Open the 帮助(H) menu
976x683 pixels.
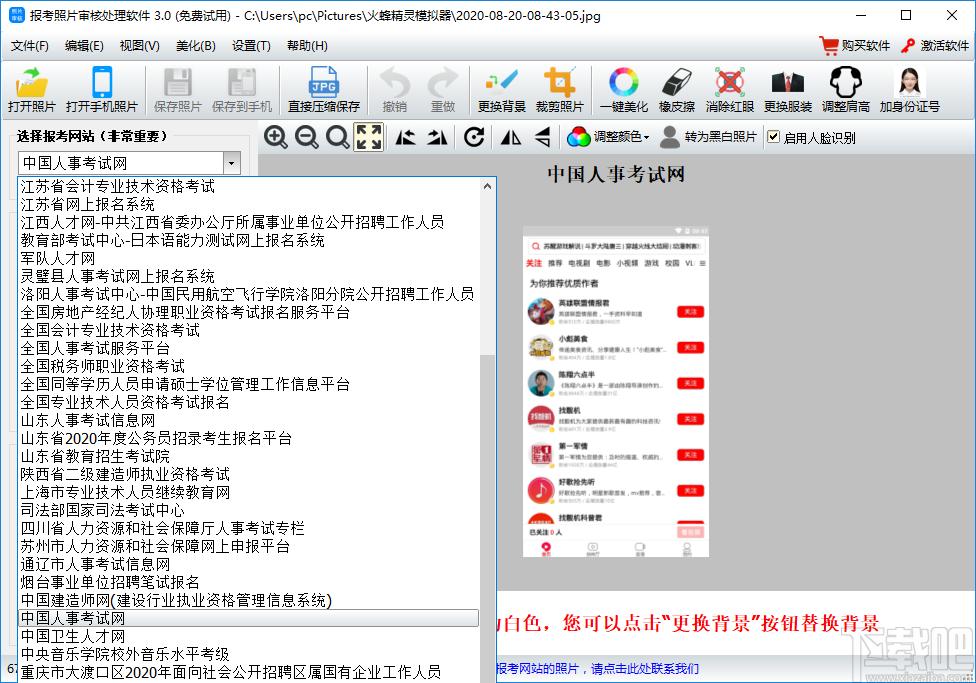coord(307,45)
